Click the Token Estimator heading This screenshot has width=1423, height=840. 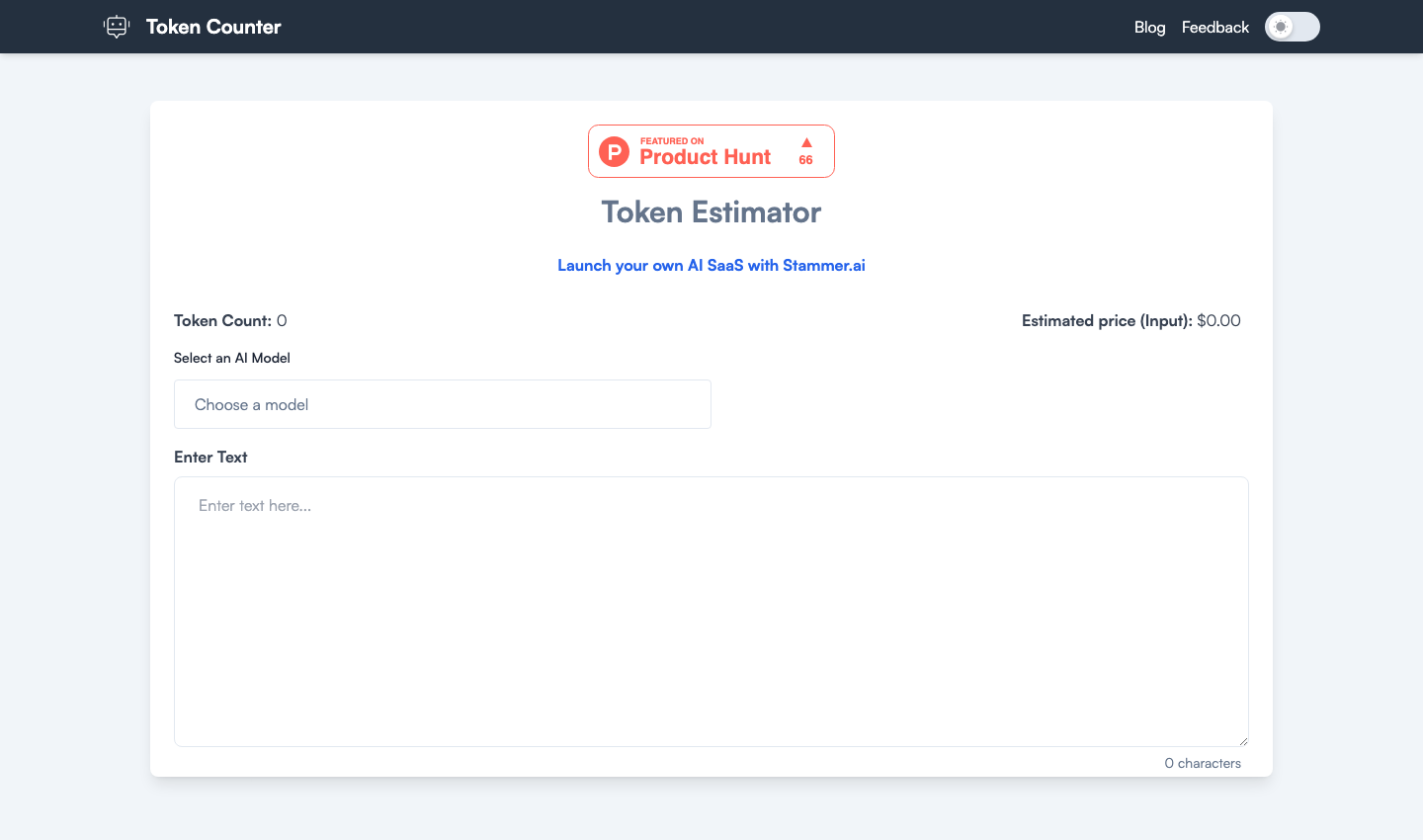click(711, 212)
